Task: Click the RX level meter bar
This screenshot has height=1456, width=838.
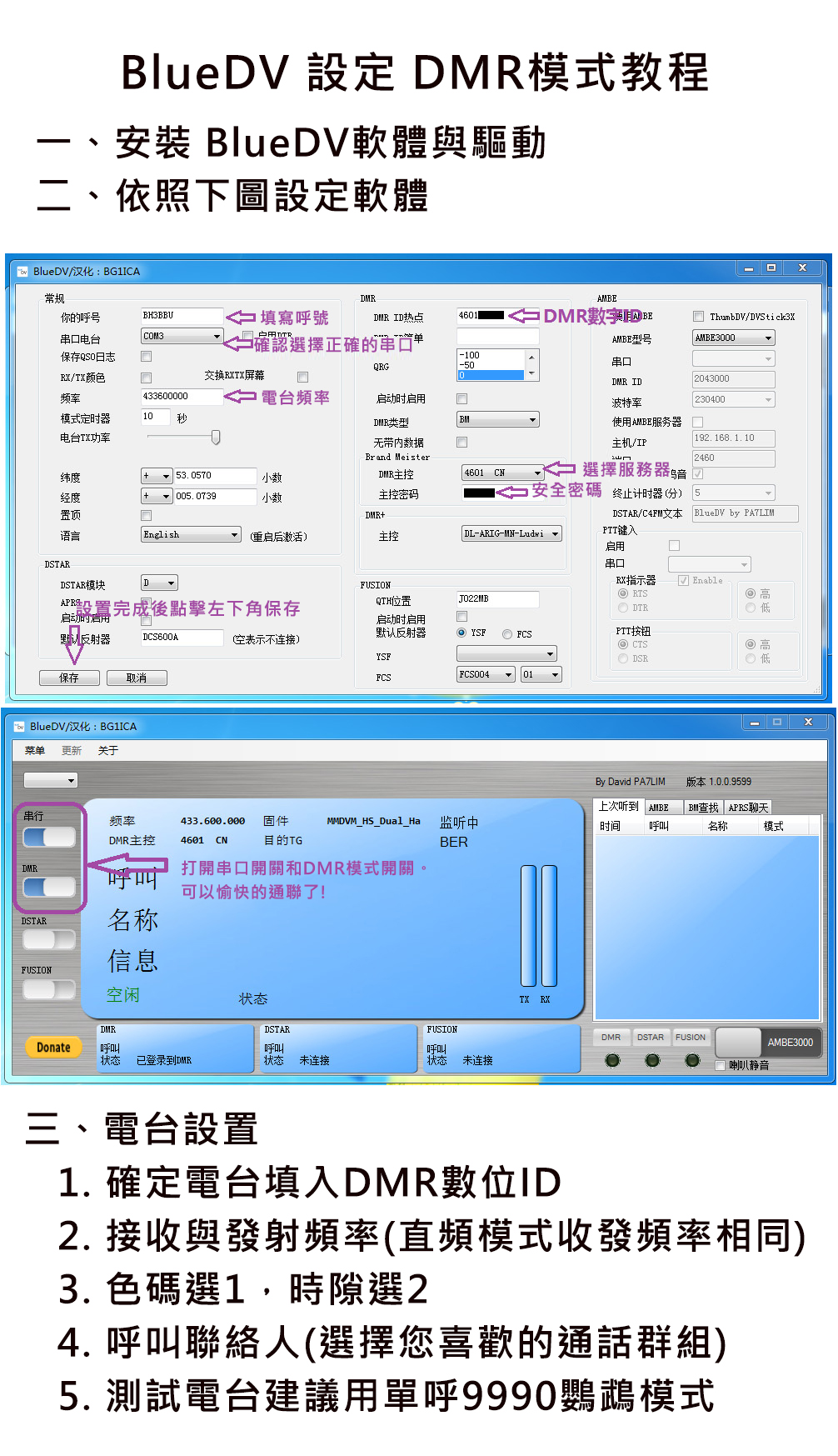Action: click(x=549, y=926)
